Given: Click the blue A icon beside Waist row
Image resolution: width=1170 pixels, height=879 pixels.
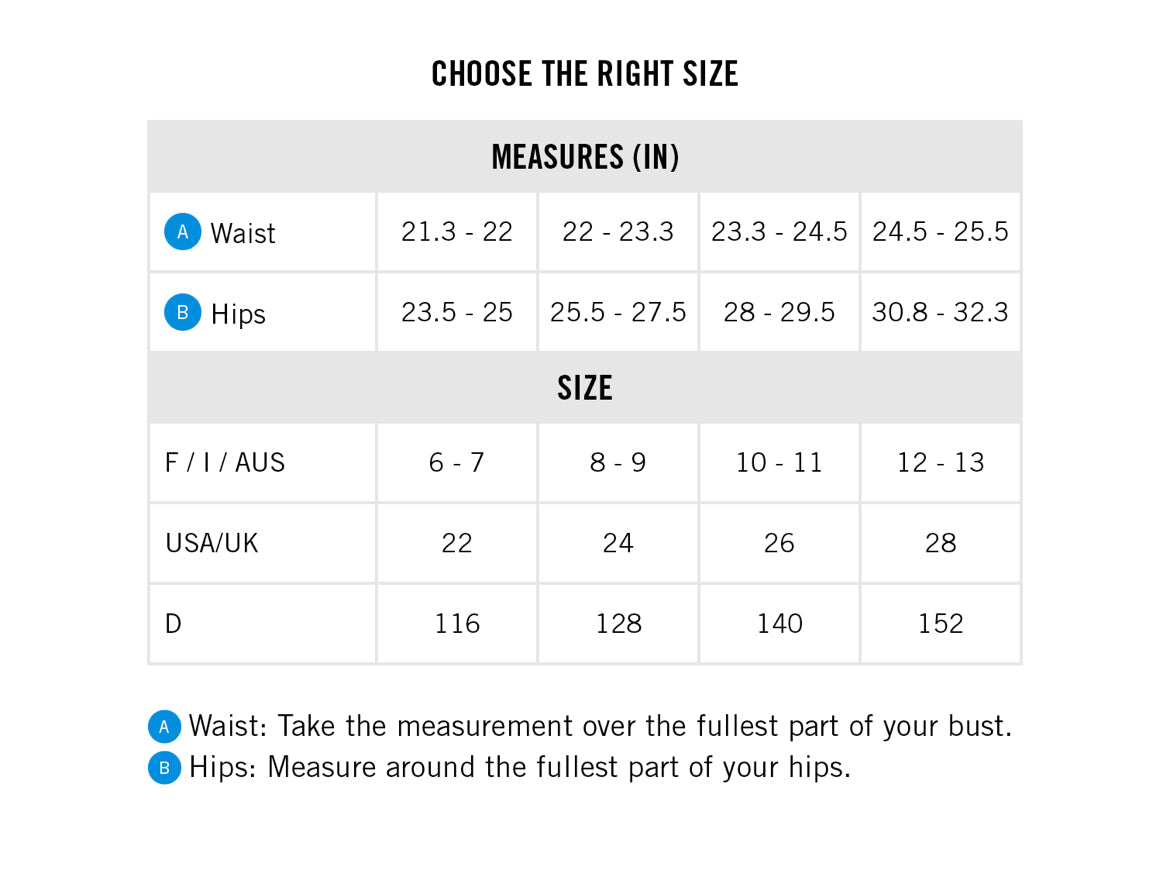Looking at the screenshot, I should tap(183, 232).
